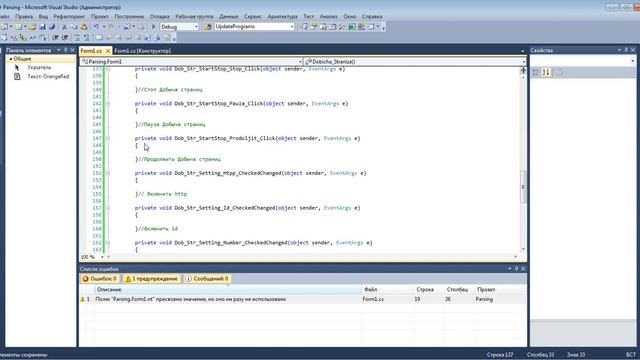Image resolution: width=640 pixels, height=360 pixels.
Task: Click inside the Prodoljit_Click method body brace
Action: pyautogui.click(x=137, y=145)
